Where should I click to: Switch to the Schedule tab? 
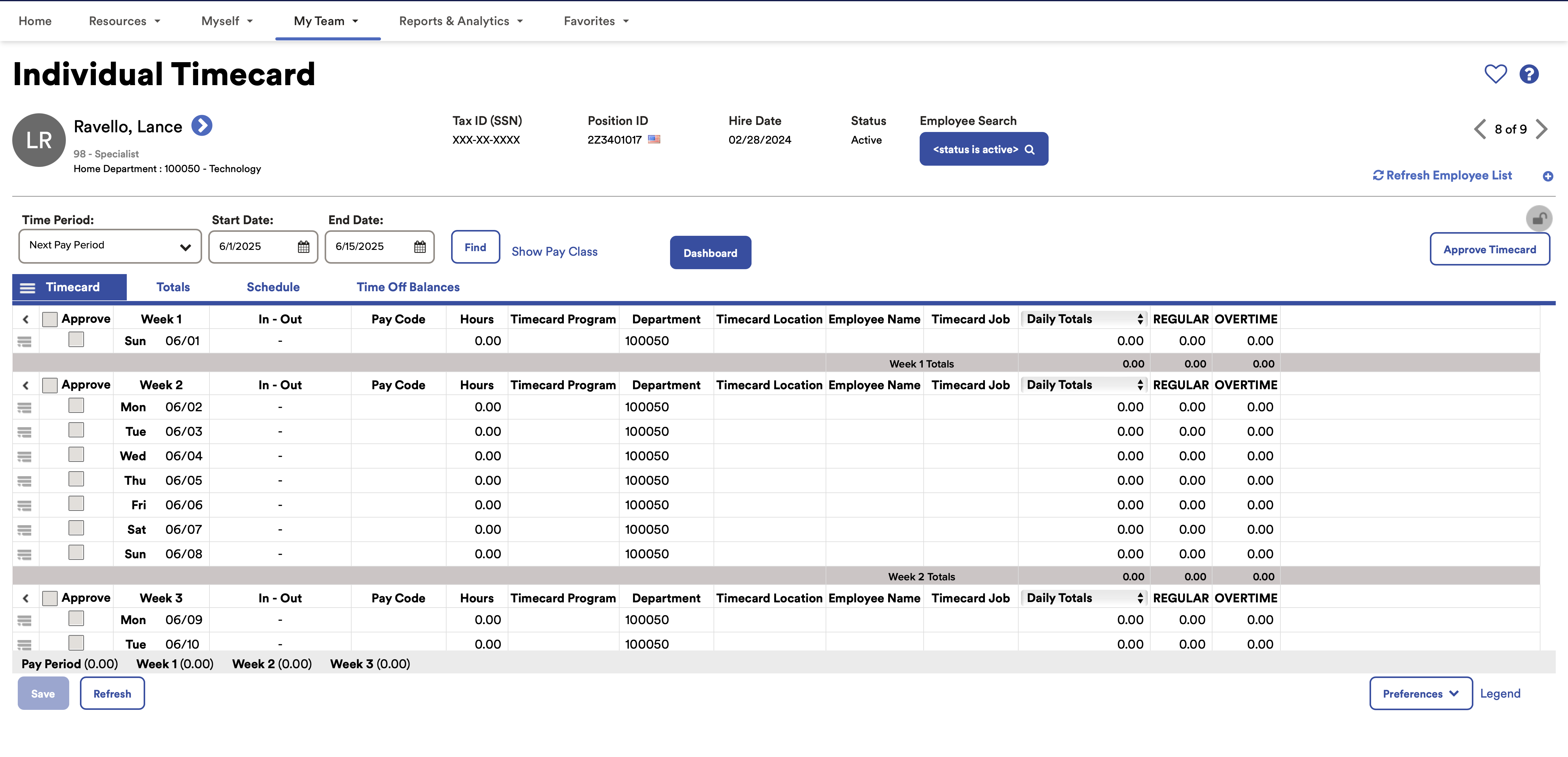click(273, 287)
